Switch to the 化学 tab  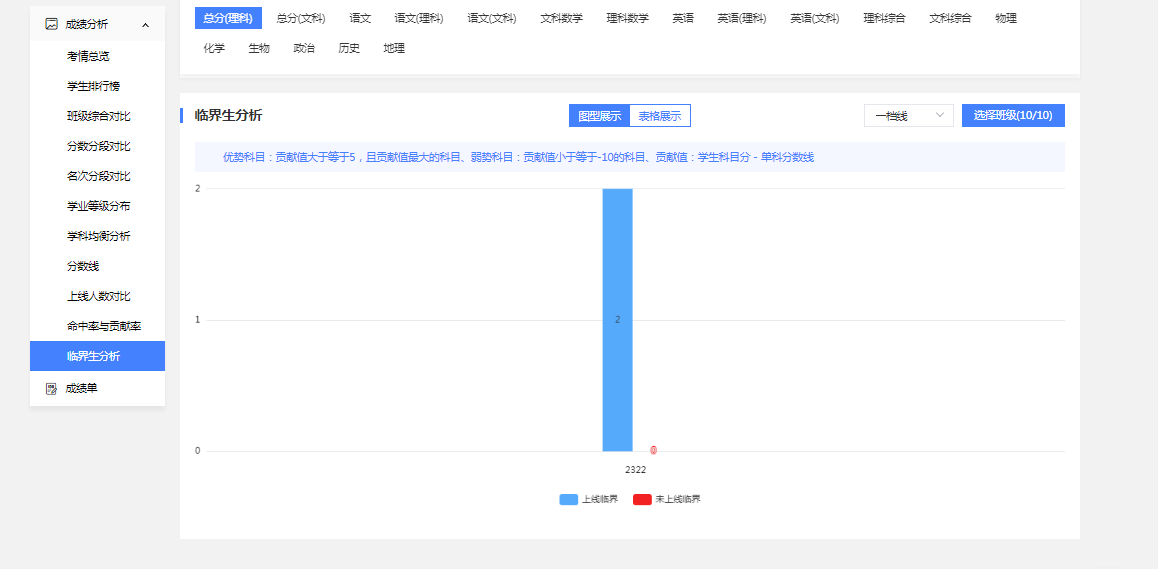[214, 48]
